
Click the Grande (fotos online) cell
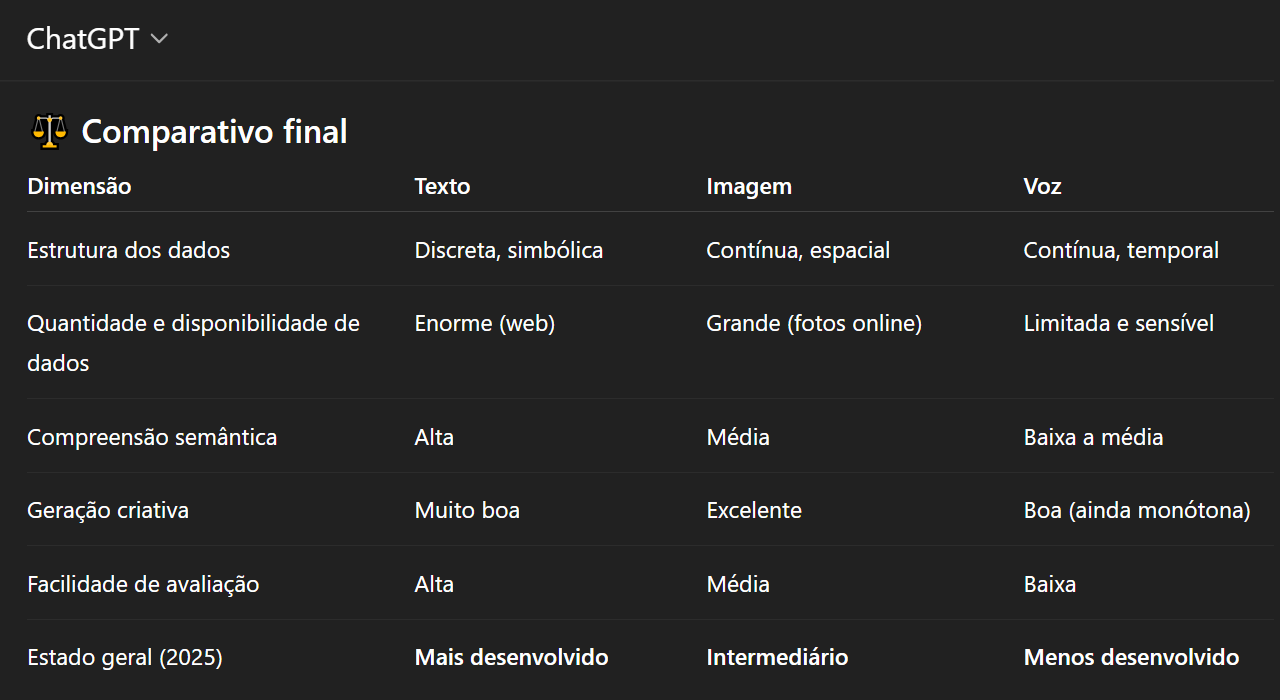[814, 323]
